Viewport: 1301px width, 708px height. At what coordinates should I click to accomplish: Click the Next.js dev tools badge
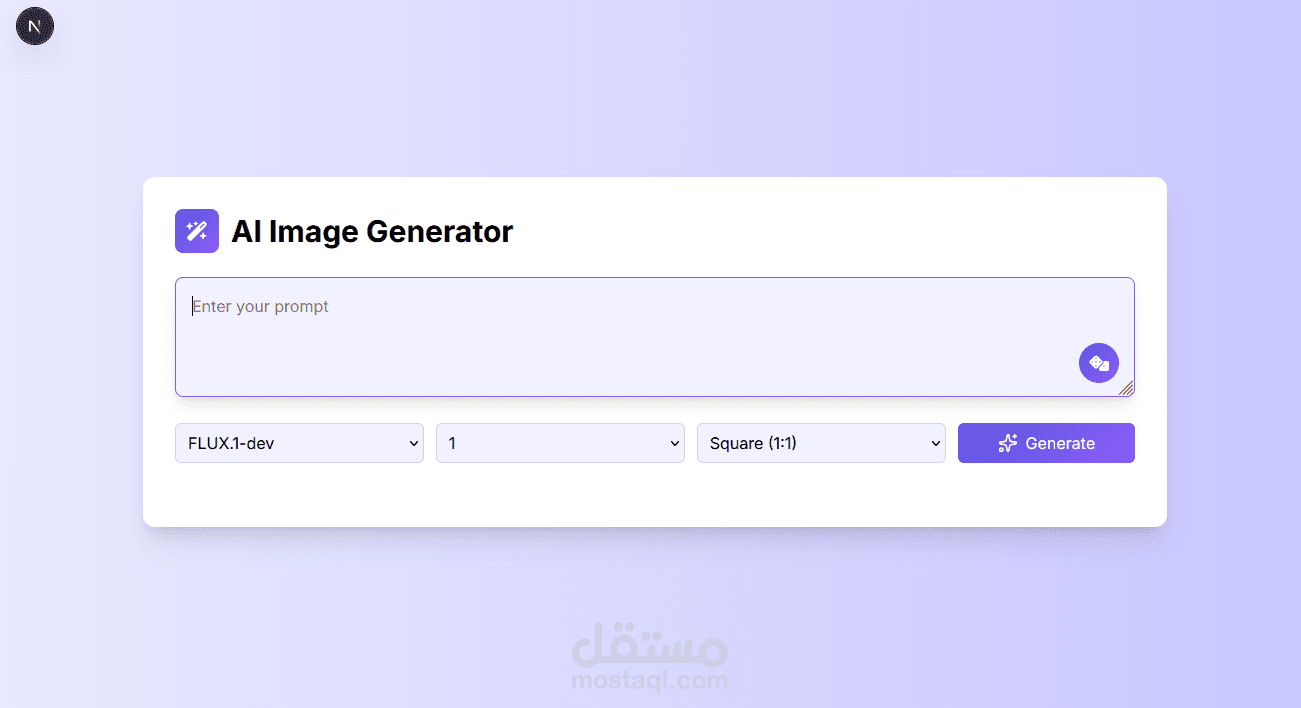click(x=35, y=26)
